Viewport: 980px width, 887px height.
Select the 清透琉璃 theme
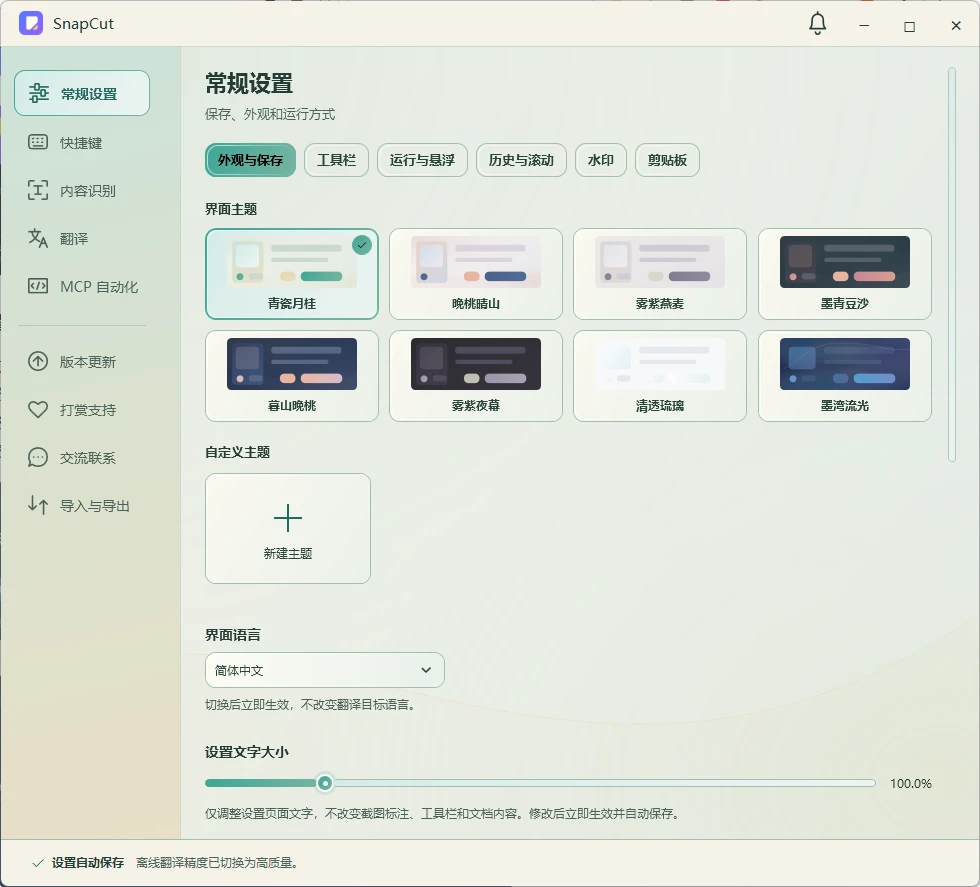[660, 376]
